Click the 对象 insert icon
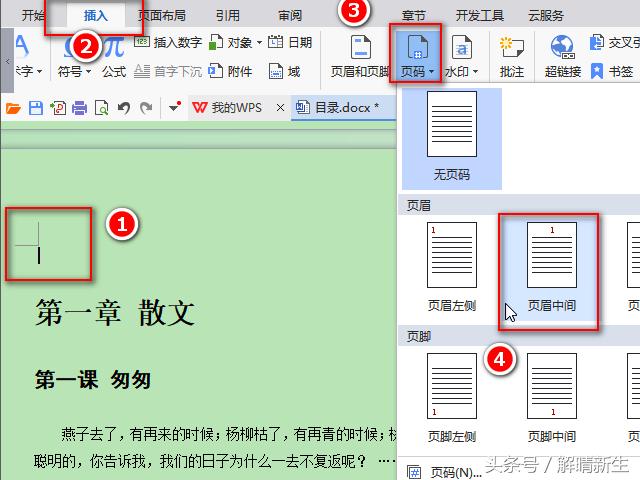640x480 pixels. pyautogui.click(x=216, y=42)
